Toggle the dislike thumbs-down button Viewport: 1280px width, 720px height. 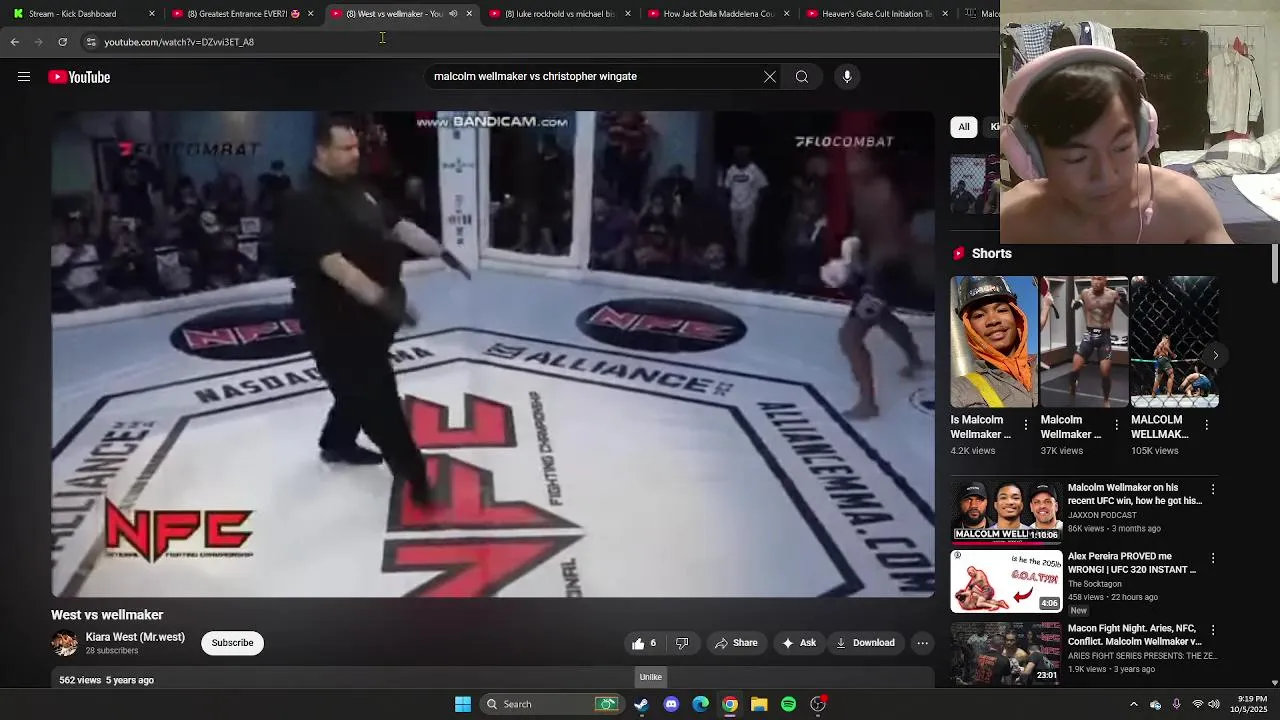pos(682,643)
